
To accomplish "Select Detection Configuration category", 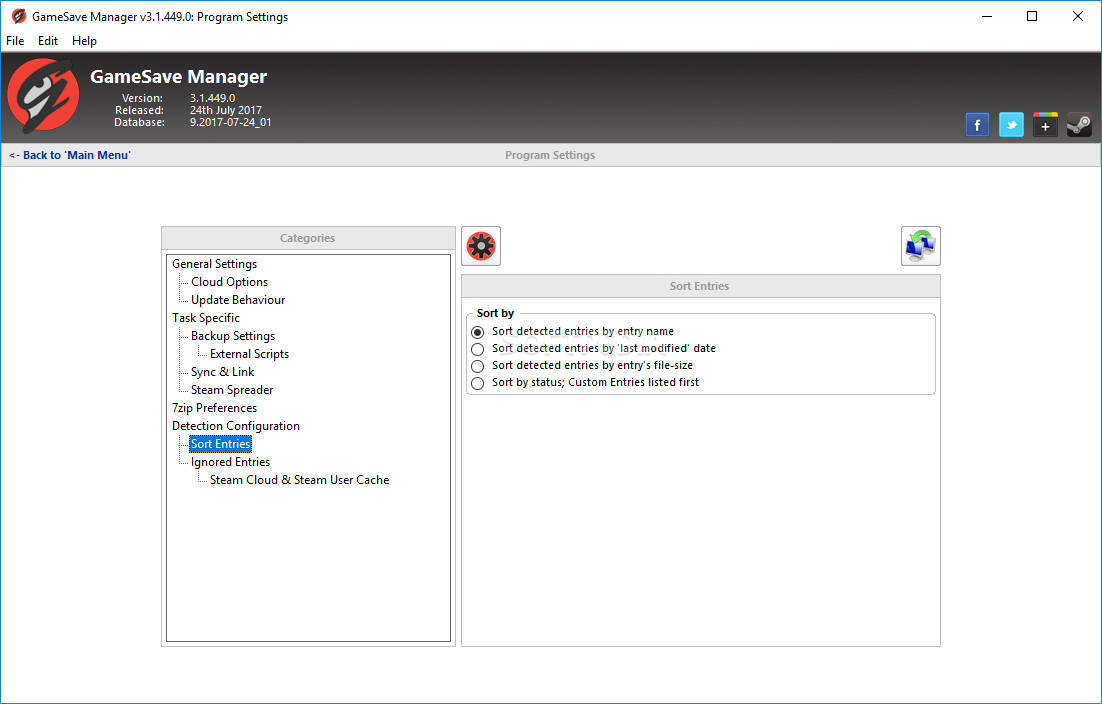I will click(235, 426).
